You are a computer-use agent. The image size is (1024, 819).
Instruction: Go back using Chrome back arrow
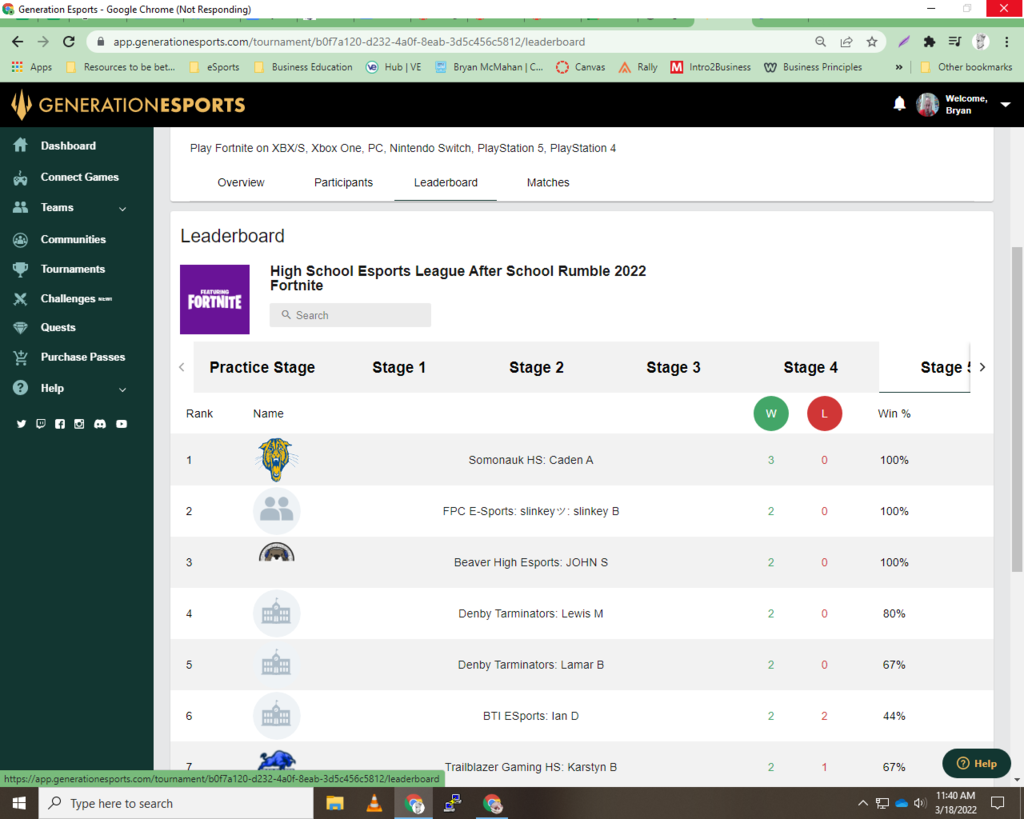(18, 42)
